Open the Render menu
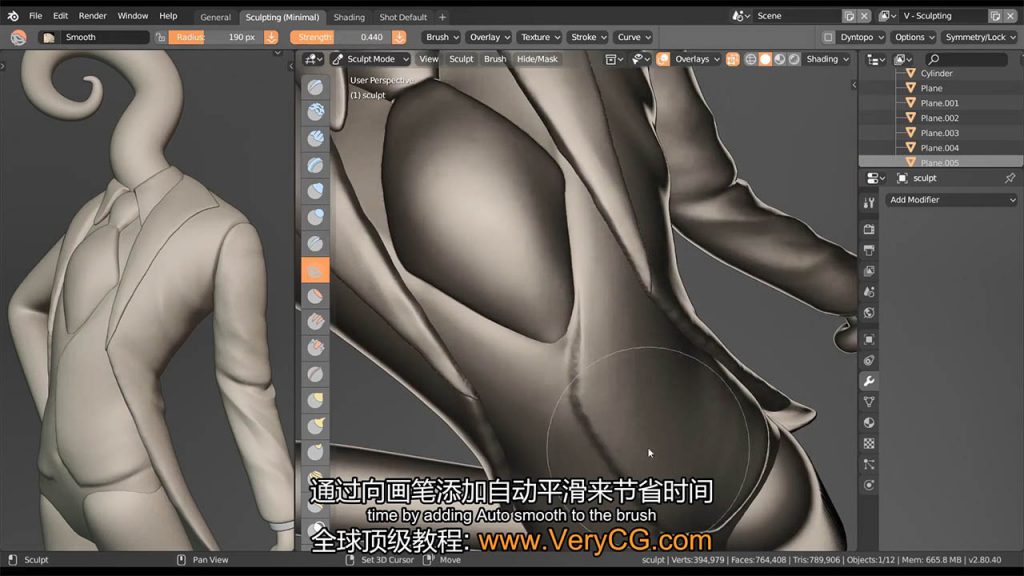The height and width of the screenshot is (576, 1024). click(x=92, y=16)
